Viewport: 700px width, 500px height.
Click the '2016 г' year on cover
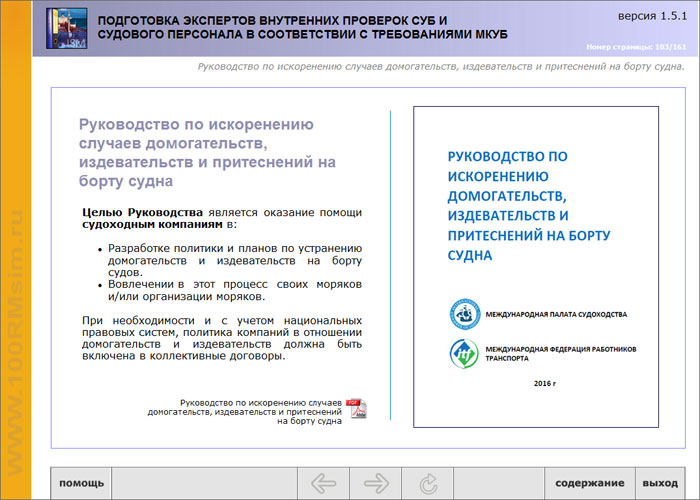click(545, 383)
